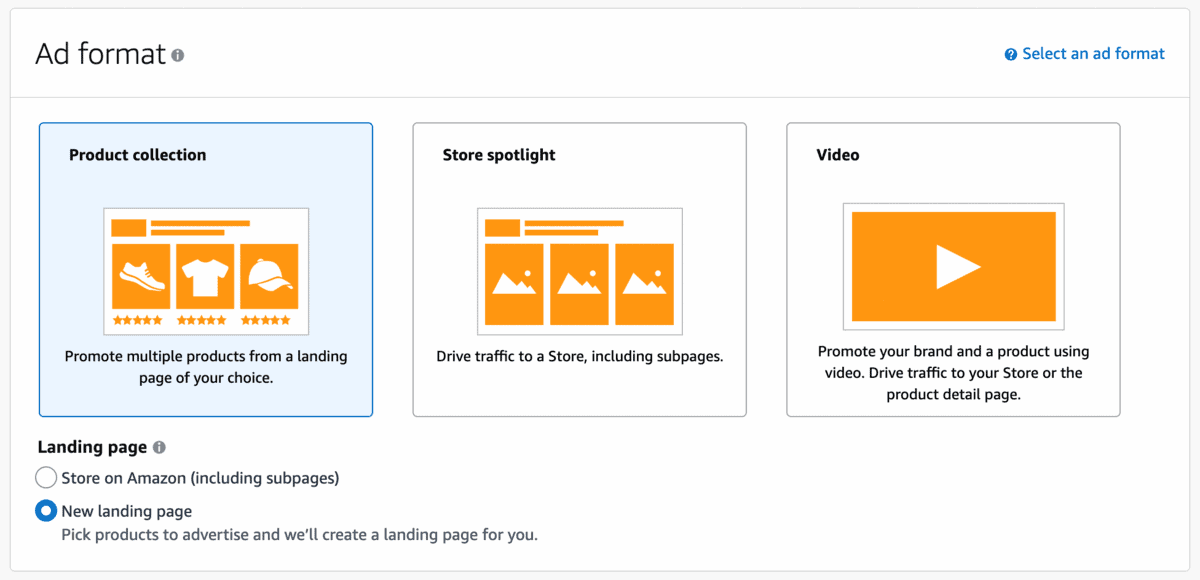1200x580 pixels.
Task: Choose the Store spotlight ad format card
Action: (x=580, y=269)
